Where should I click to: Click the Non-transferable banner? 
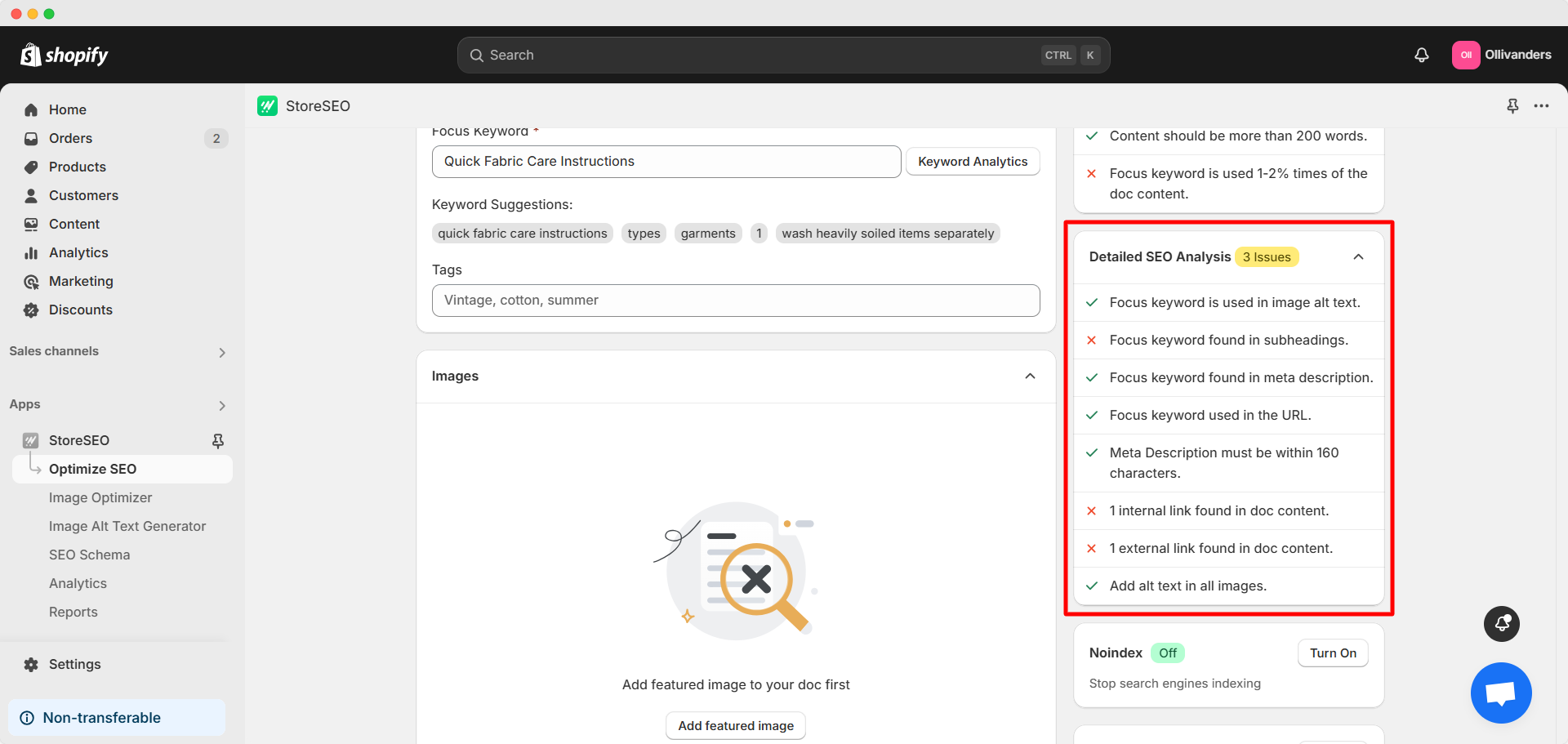pyautogui.click(x=117, y=718)
